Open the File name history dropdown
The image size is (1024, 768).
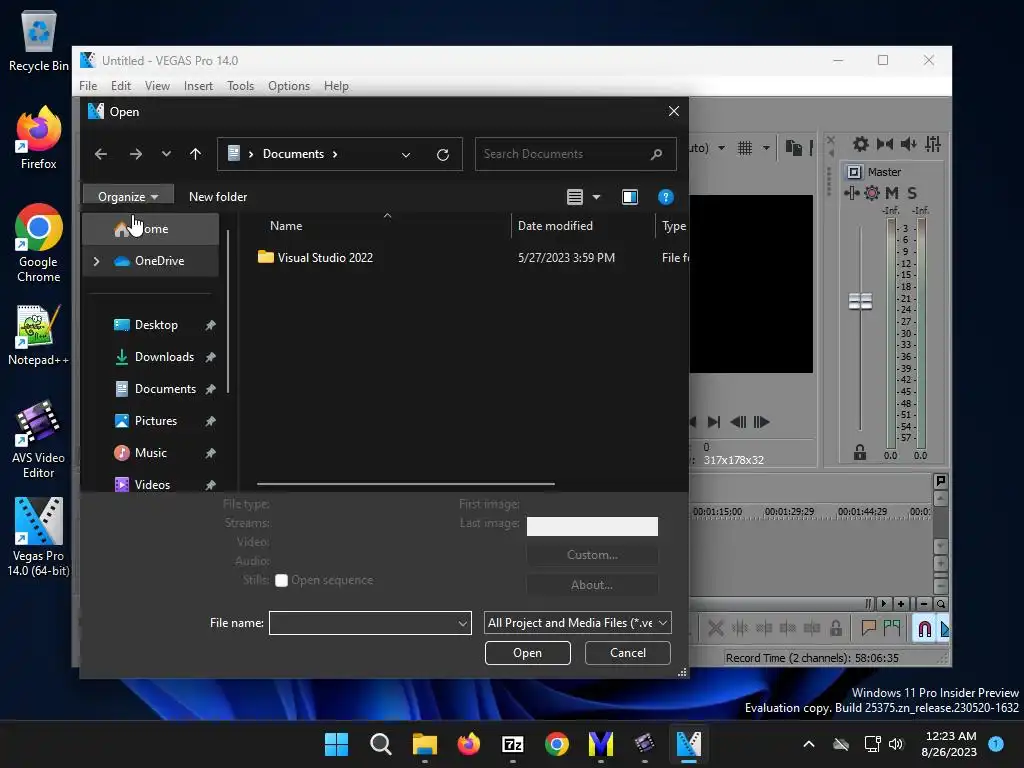(x=463, y=623)
